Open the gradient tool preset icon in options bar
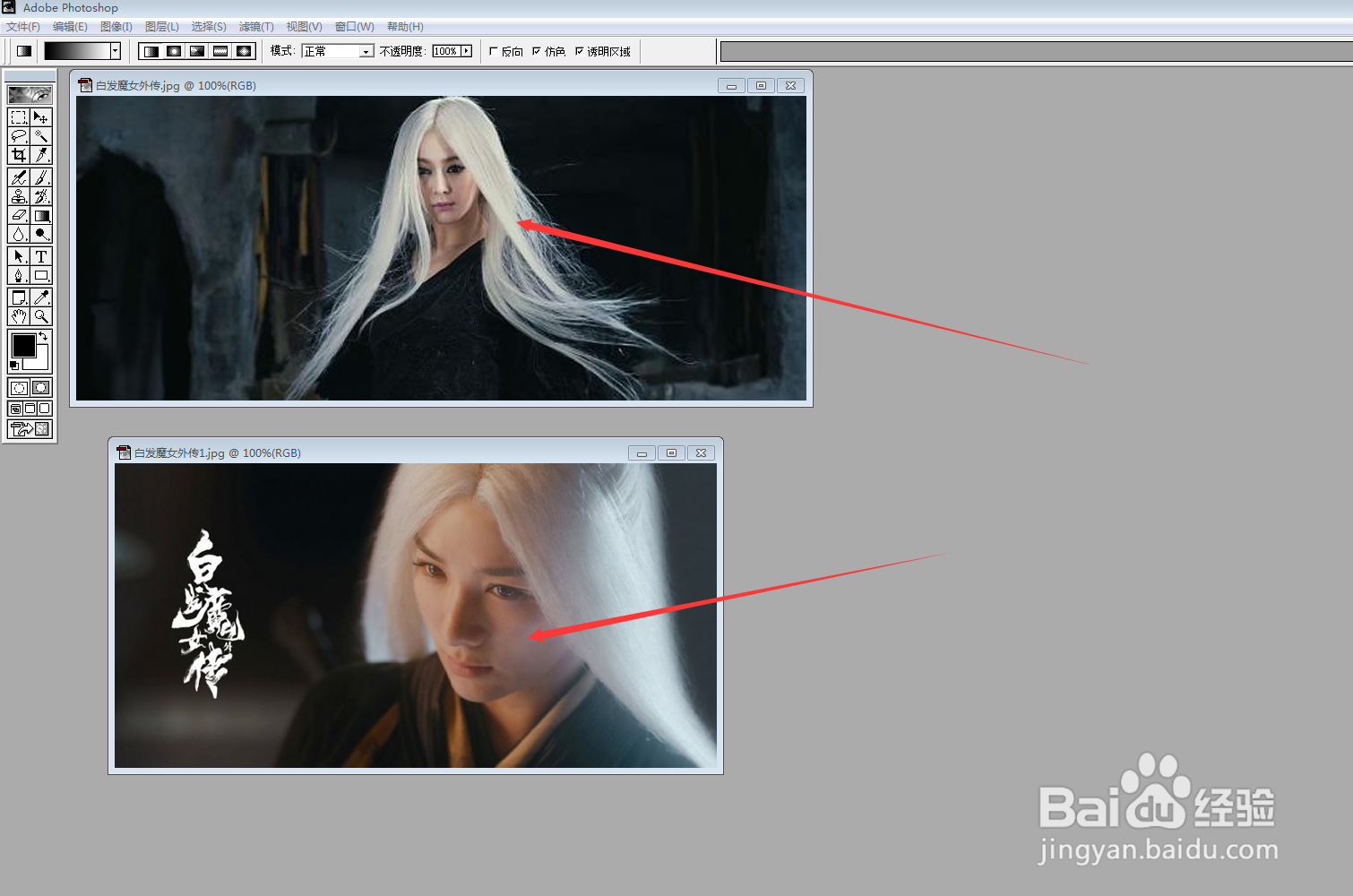Viewport: 1353px width, 896px height. tap(24, 51)
